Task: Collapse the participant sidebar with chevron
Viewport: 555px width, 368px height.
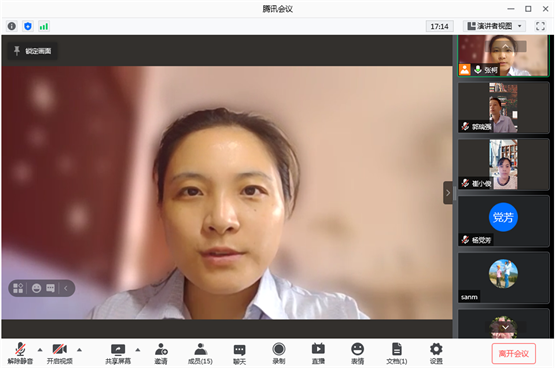Action: pyautogui.click(x=448, y=193)
